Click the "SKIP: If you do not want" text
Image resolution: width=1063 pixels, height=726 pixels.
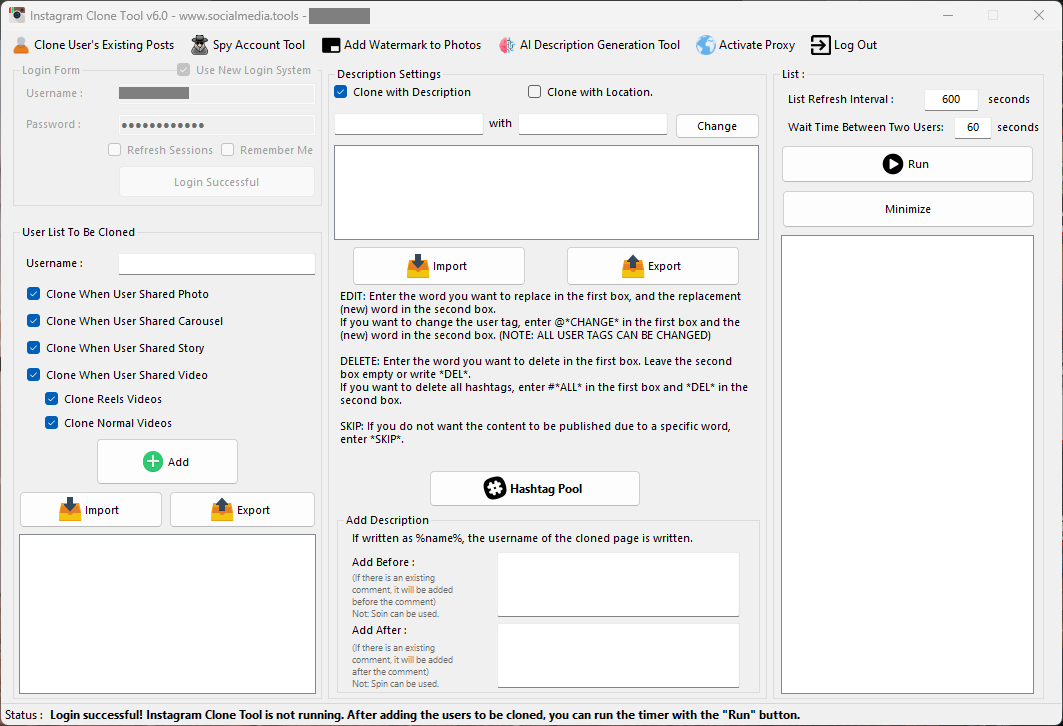(536, 432)
